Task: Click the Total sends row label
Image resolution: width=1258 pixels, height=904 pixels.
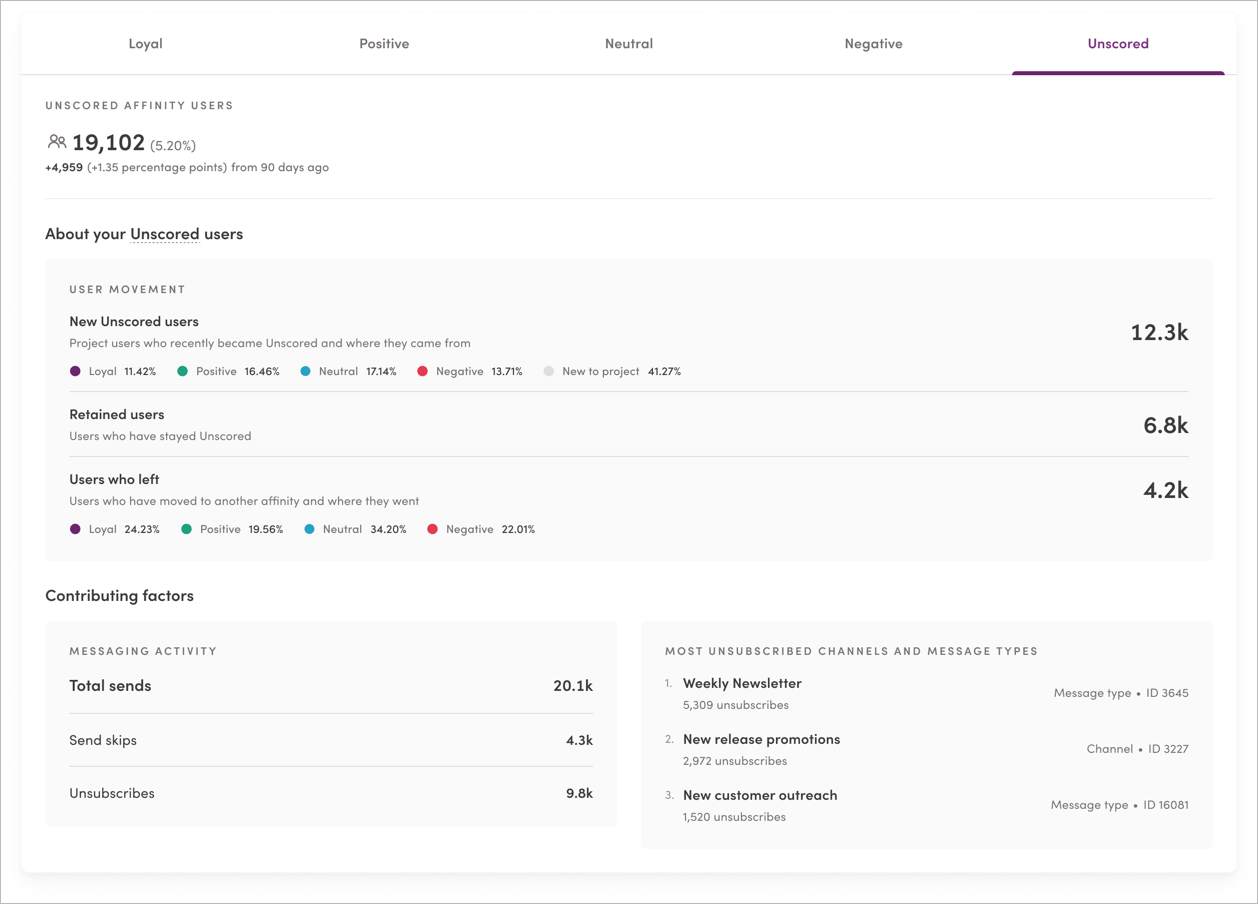Action: [x=110, y=686]
